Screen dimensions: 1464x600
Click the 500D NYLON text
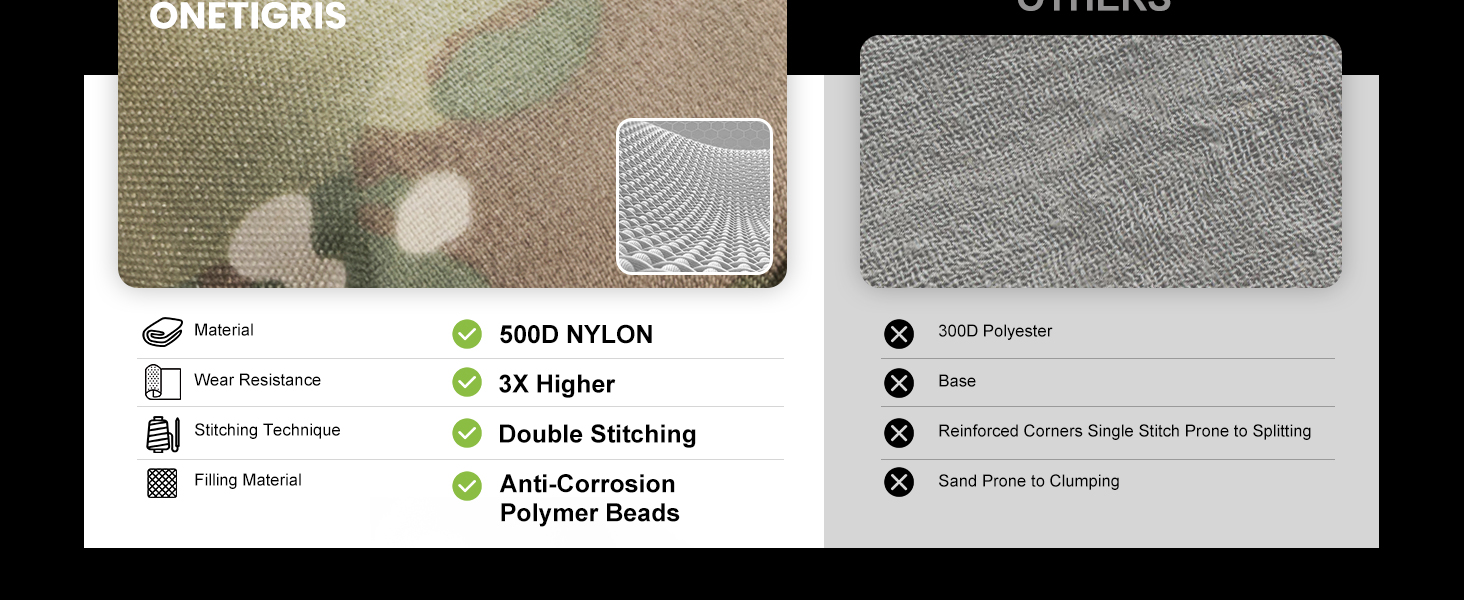[x=576, y=334]
